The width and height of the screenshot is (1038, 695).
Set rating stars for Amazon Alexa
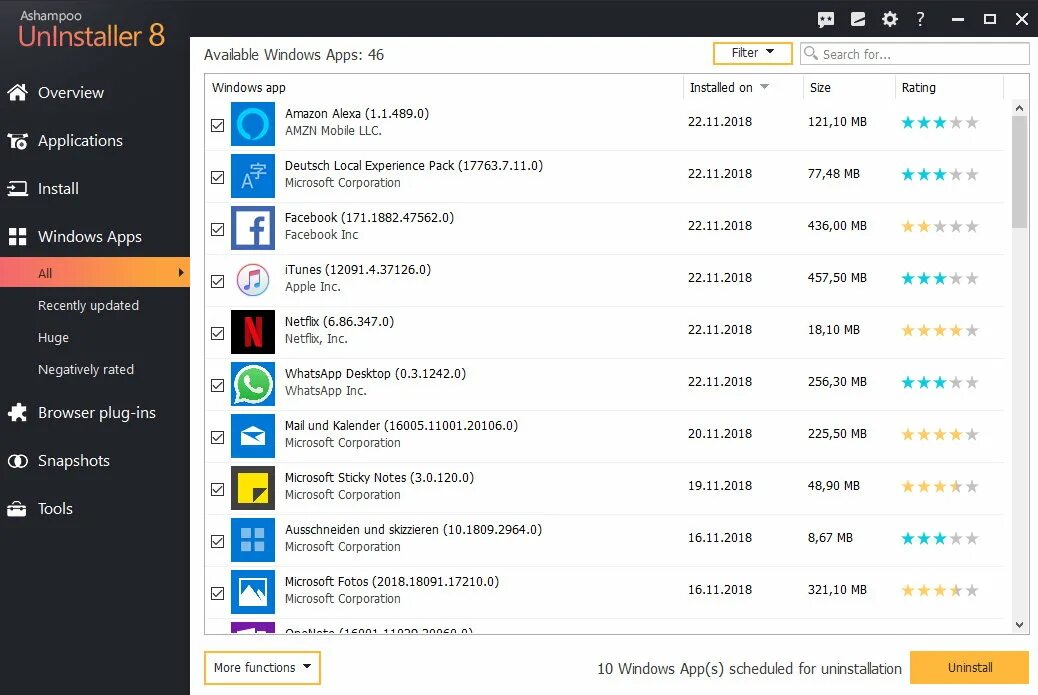click(x=939, y=122)
